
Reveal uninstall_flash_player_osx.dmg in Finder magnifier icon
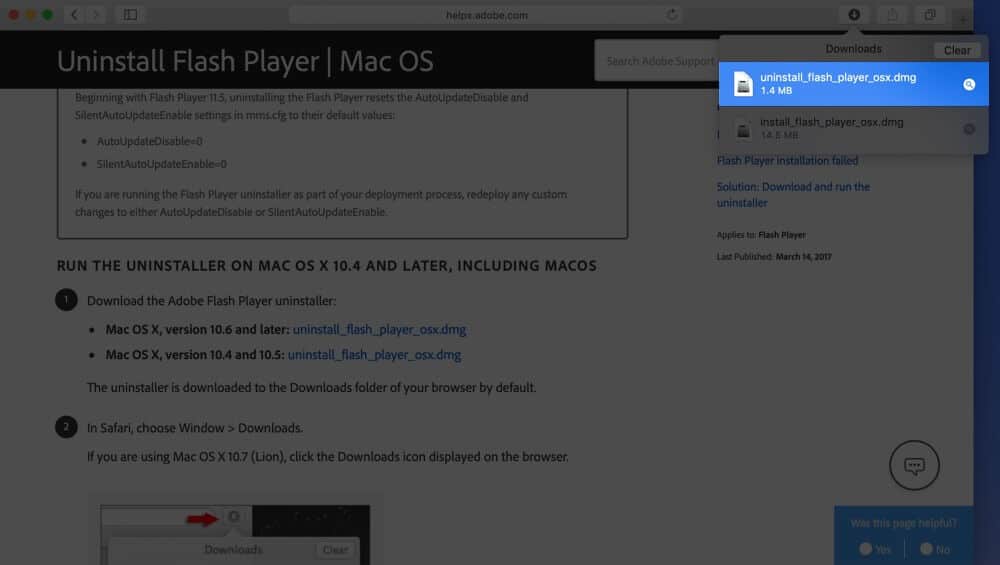click(x=969, y=84)
